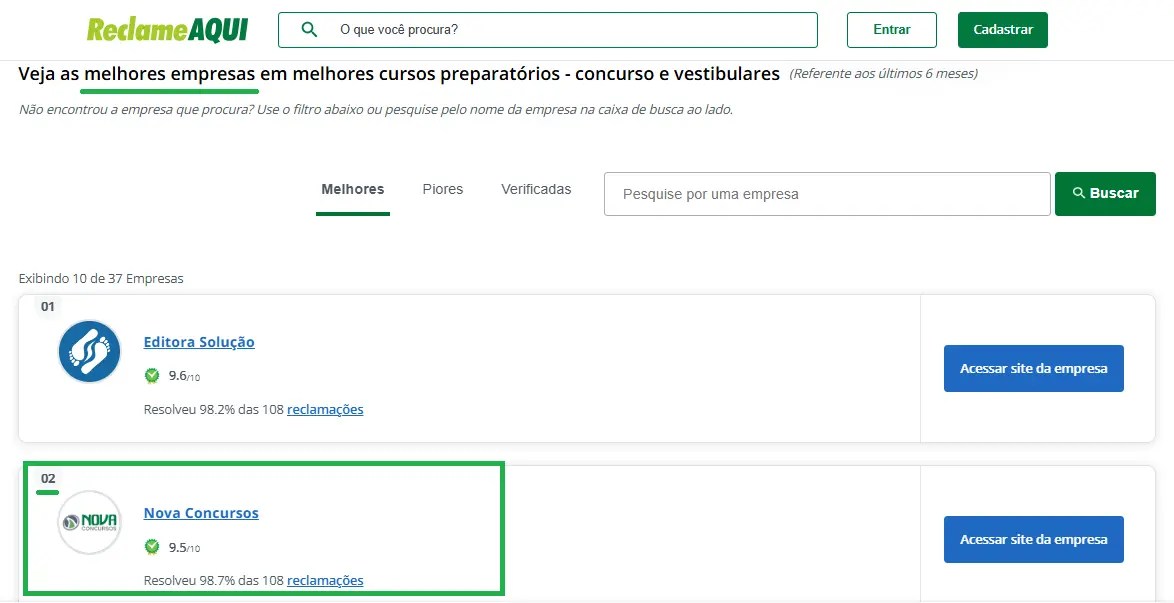Click the ReclameAQUI logo

pyautogui.click(x=167, y=30)
